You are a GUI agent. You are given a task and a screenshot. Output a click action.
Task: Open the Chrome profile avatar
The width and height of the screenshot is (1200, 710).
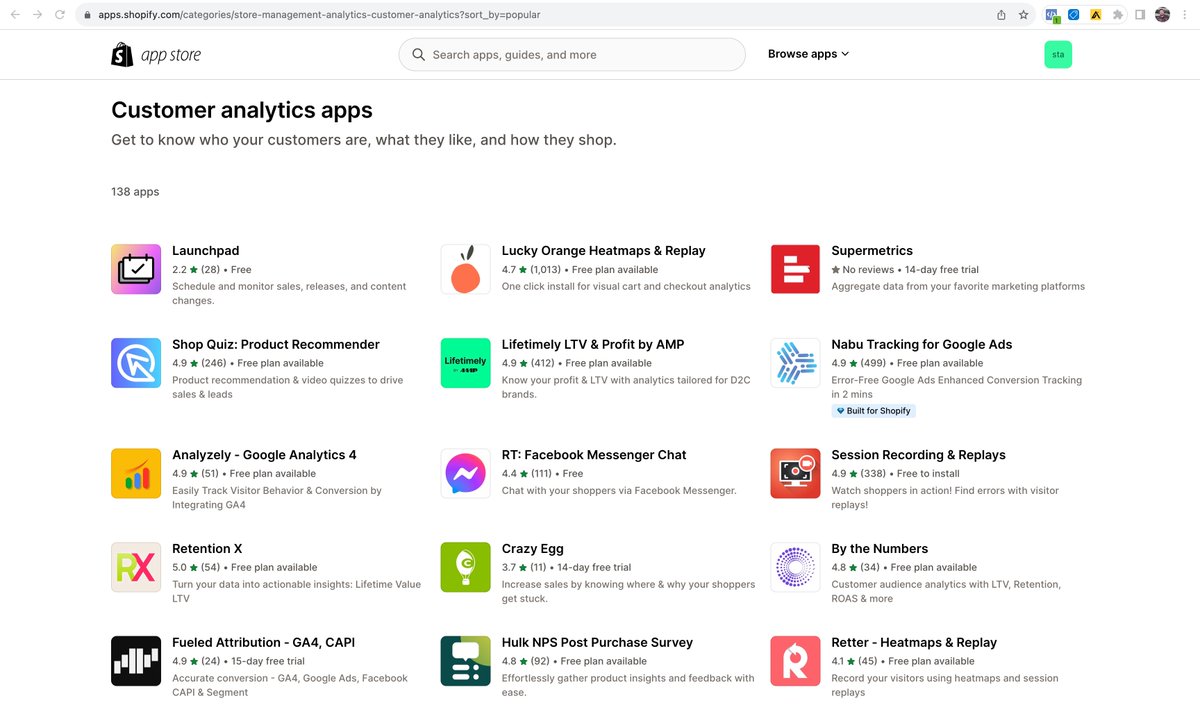(1162, 15)
